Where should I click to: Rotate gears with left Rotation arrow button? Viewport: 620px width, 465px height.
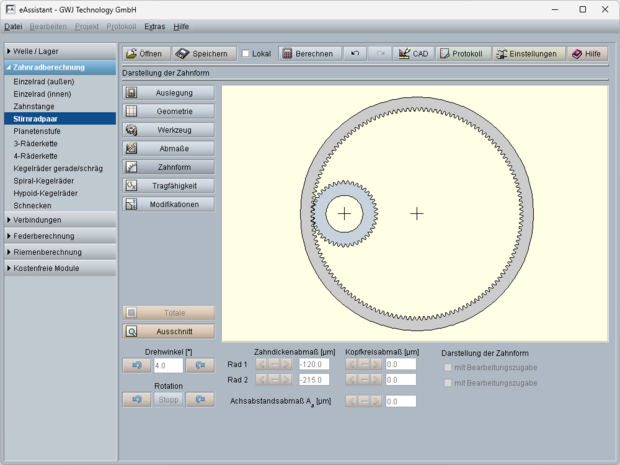point(136,399)
